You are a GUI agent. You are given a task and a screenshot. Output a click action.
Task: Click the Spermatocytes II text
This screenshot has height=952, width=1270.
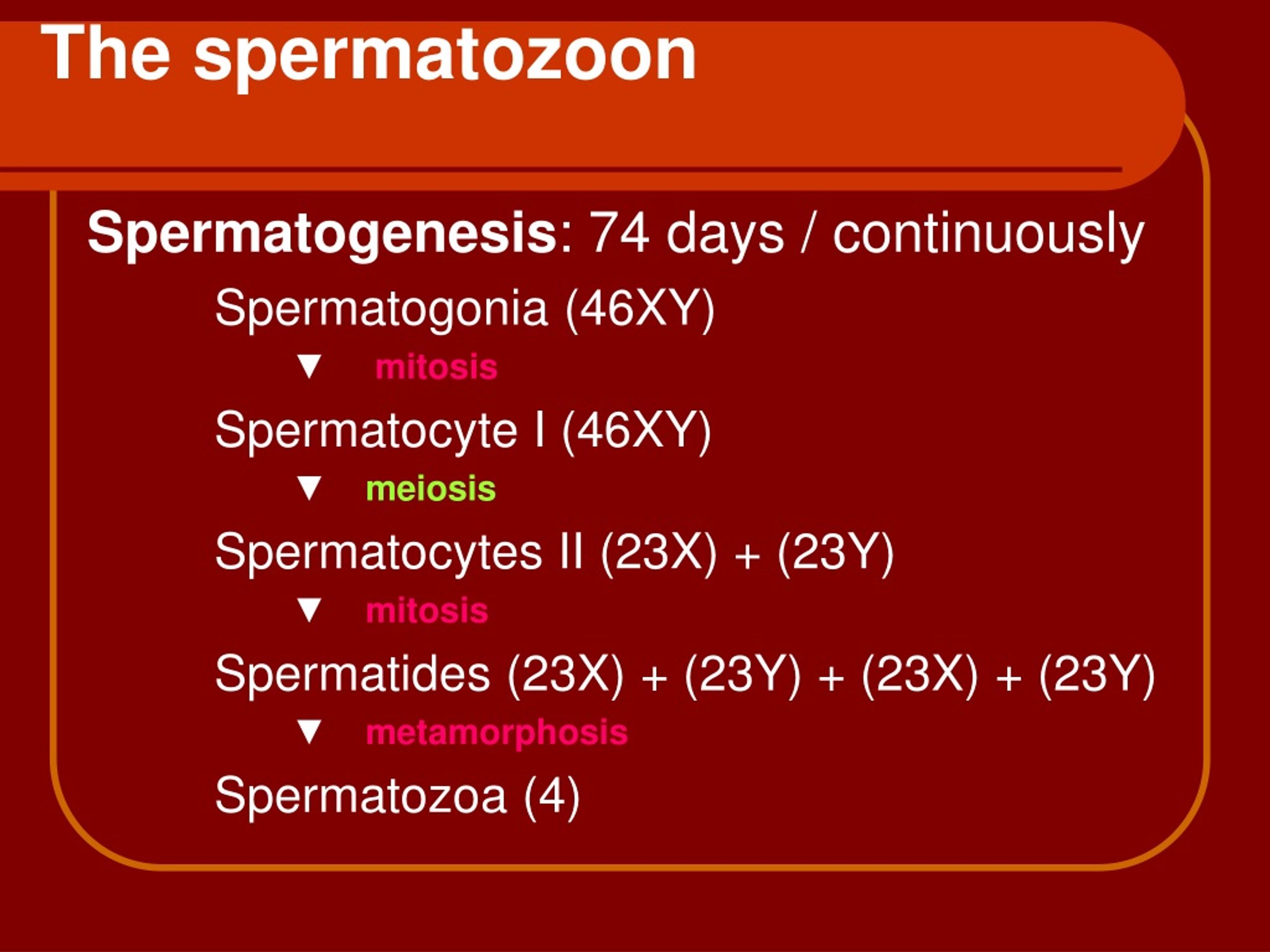point(399,553)
